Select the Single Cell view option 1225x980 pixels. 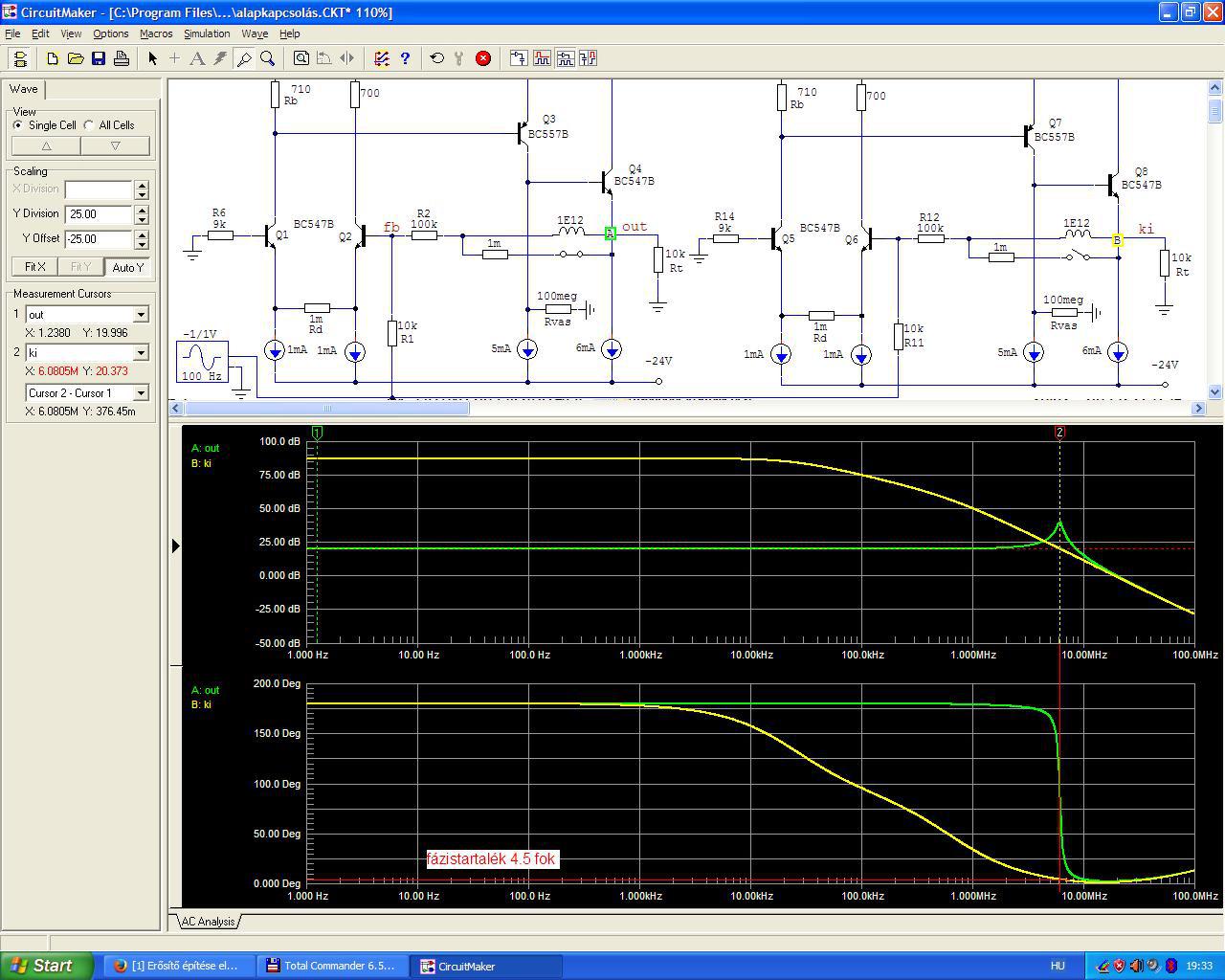(45, 125)
